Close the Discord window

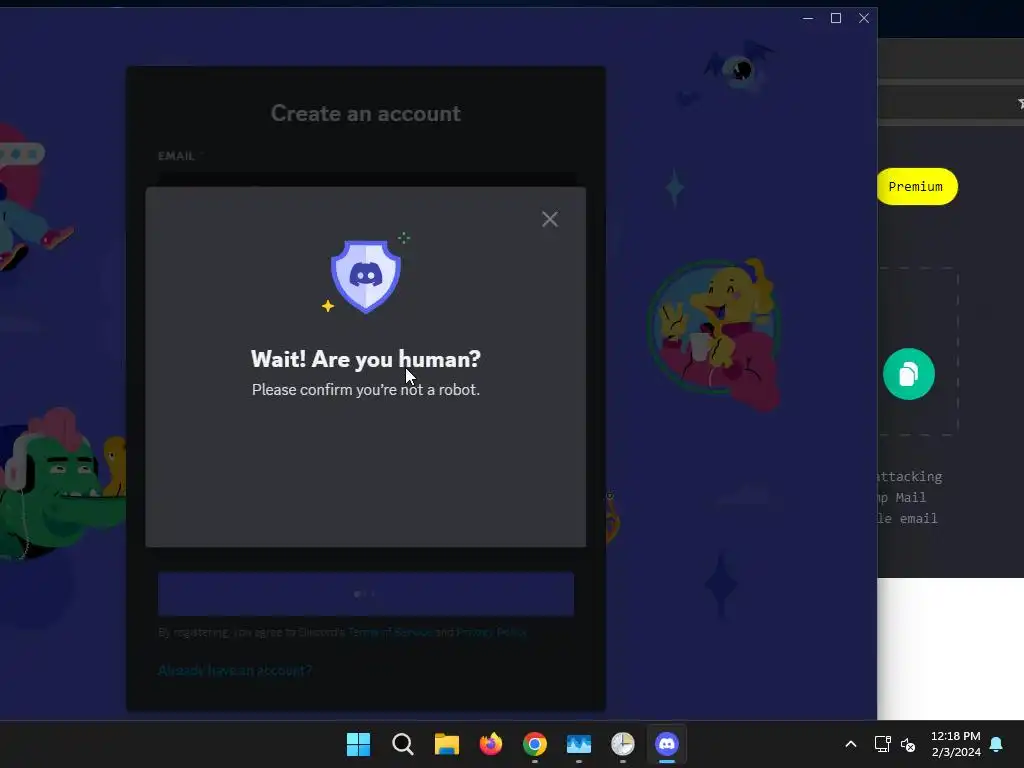pos(863,18)
